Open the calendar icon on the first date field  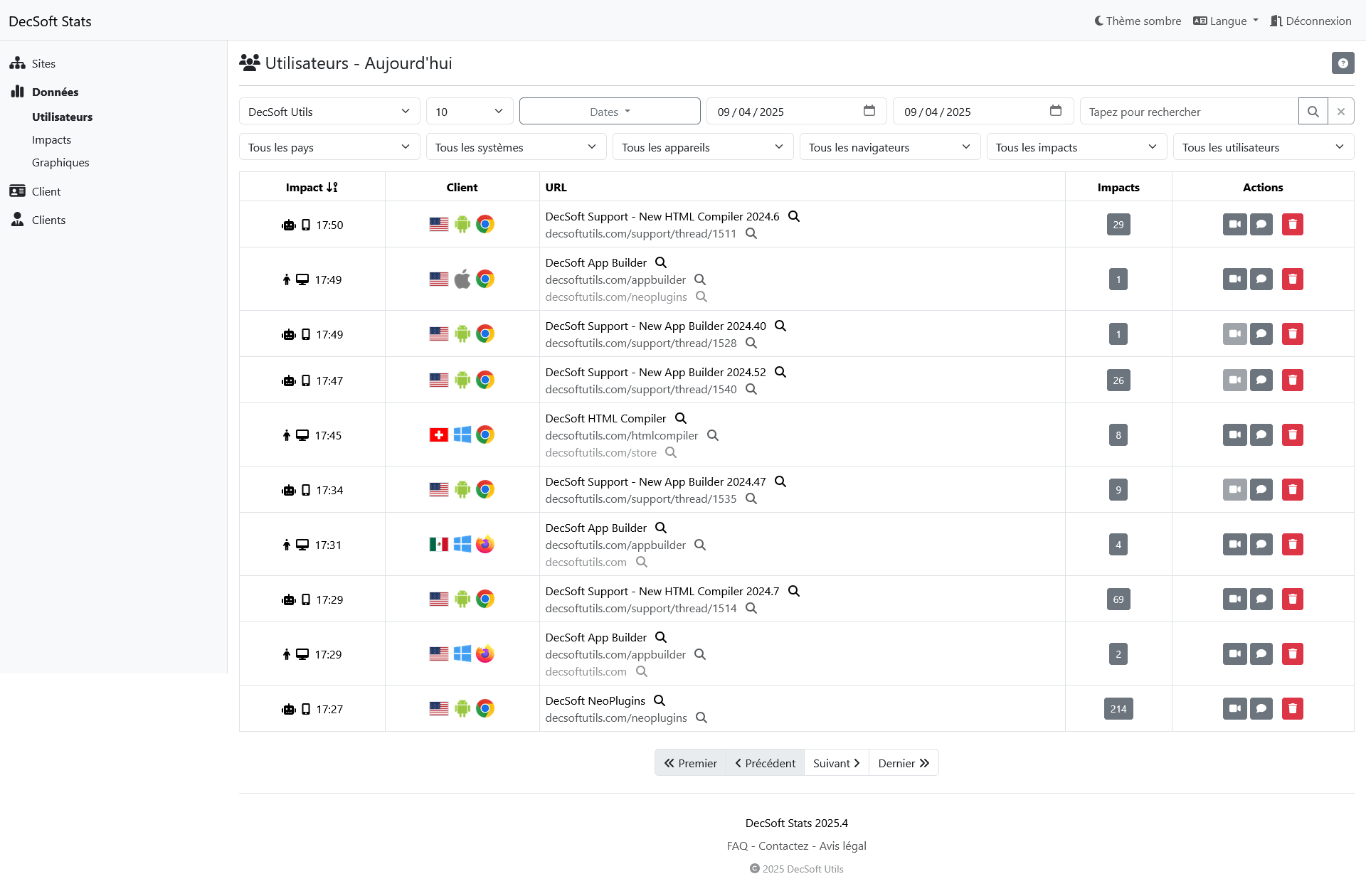point(869,111)
